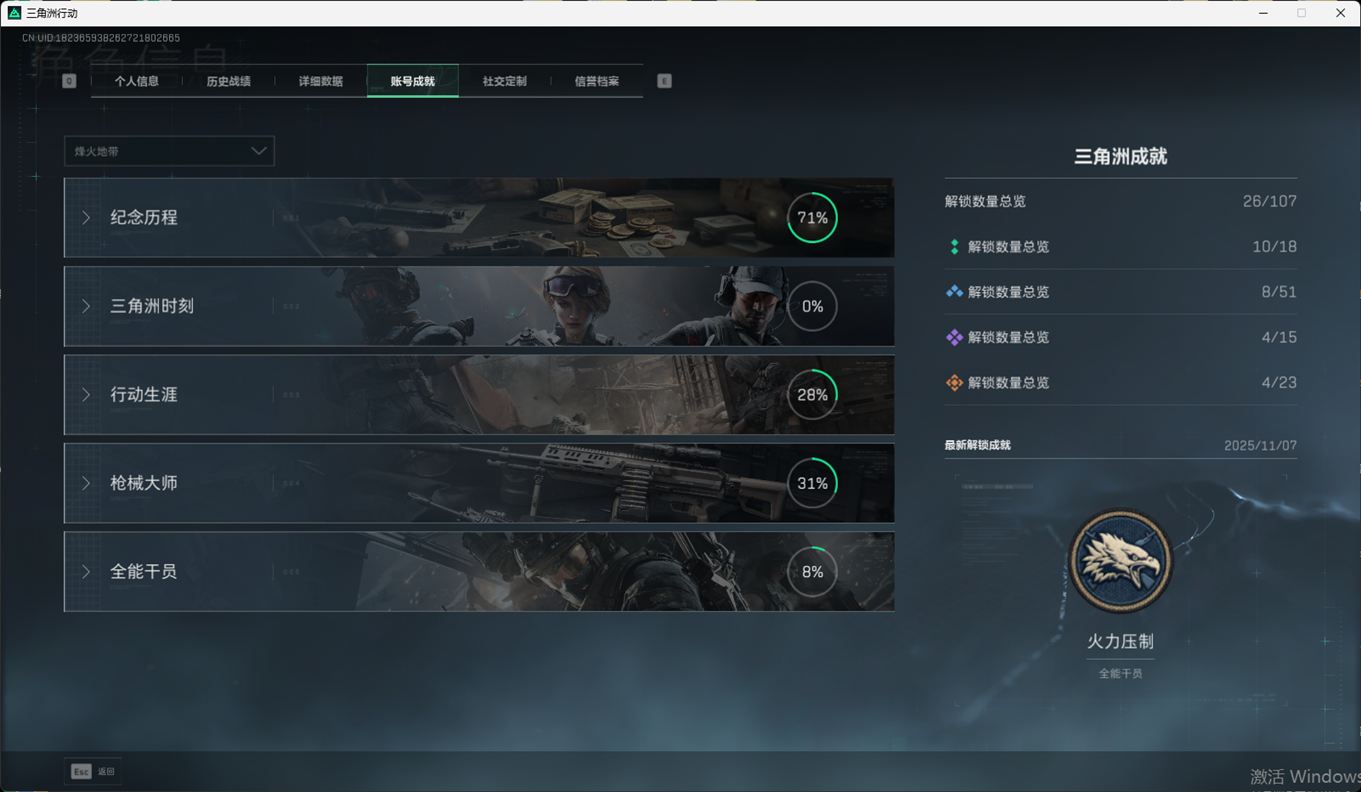Open the 历史战绩 tab

pos(229,81)
